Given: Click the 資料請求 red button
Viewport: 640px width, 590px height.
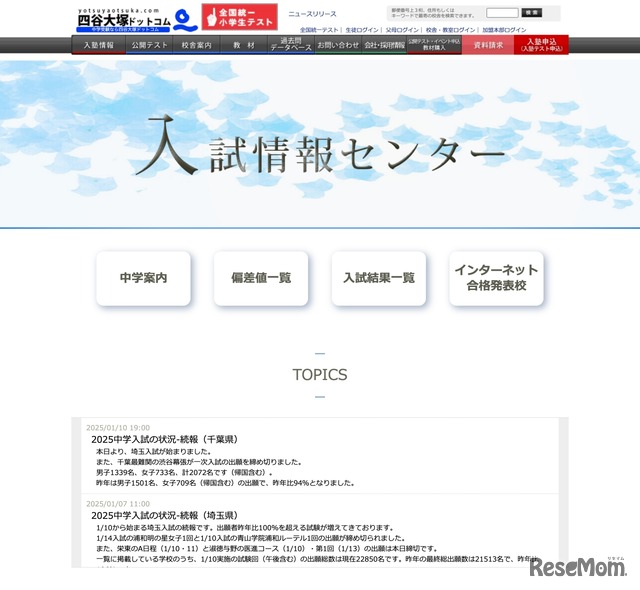Looking at the screenshot, I should (x=488, y=46).
